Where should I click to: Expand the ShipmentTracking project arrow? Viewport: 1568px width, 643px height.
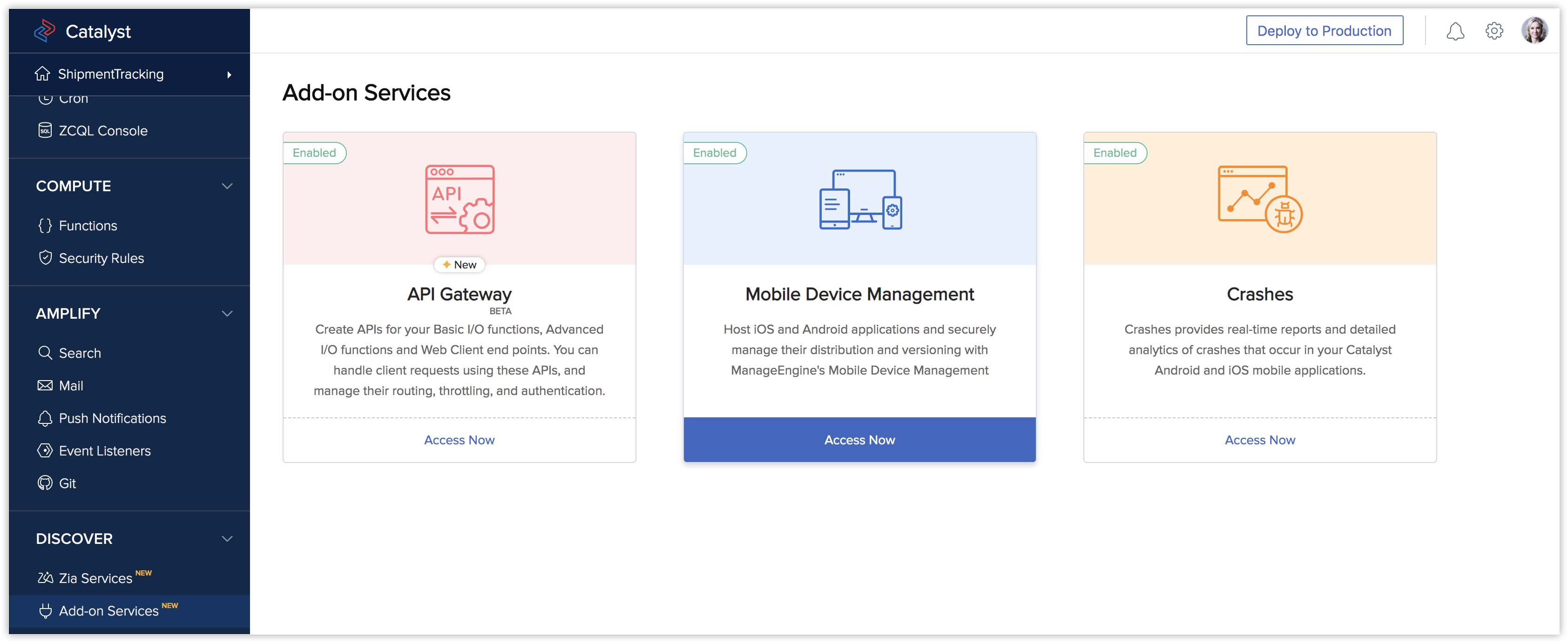[229, 74]
